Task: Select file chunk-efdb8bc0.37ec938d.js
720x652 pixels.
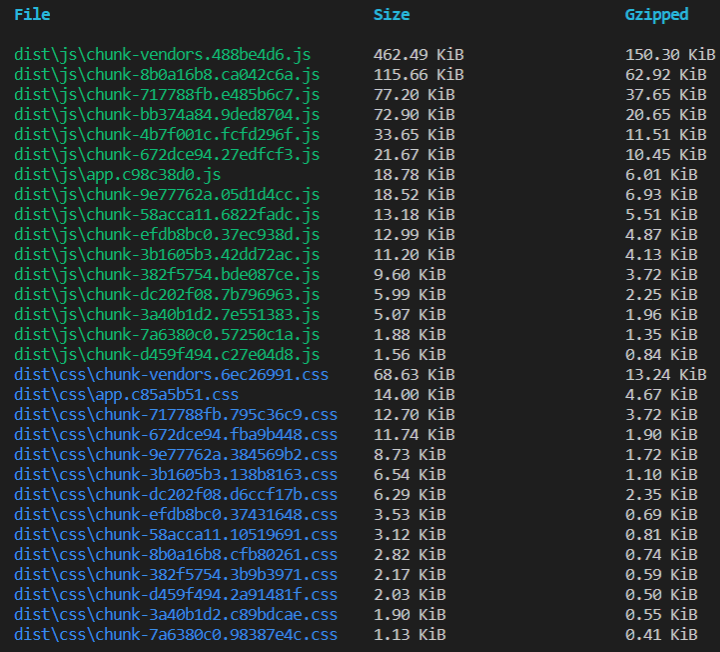Action: click(x=167, y=235)
